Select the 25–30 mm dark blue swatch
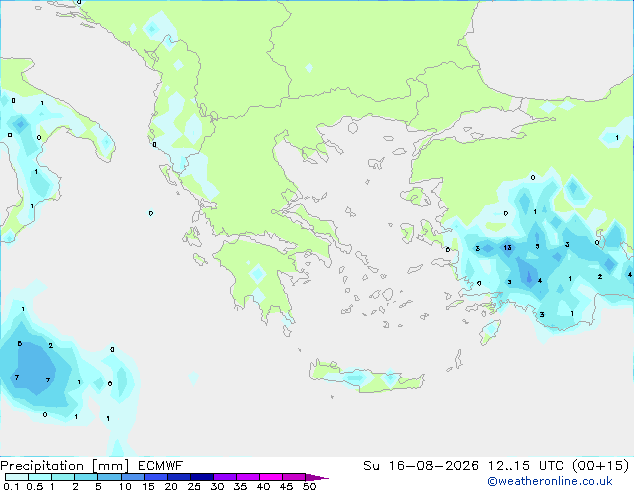Viewport: 634px width, 490px height. click(202, 477)
